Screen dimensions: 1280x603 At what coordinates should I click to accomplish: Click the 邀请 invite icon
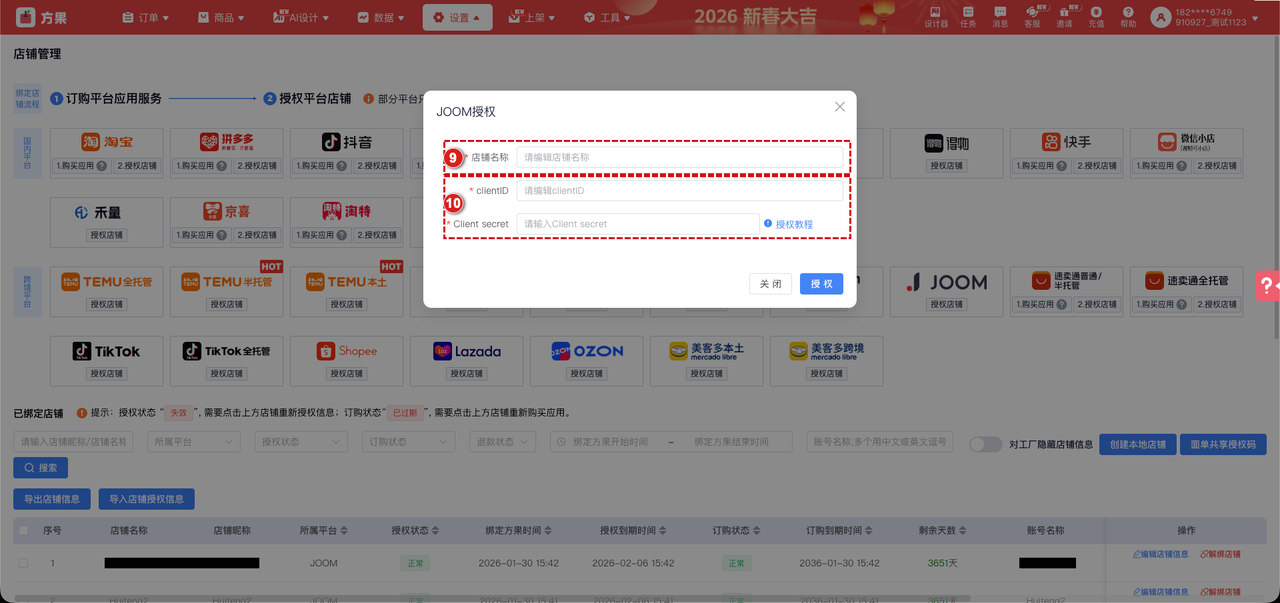coord(1064,17)
